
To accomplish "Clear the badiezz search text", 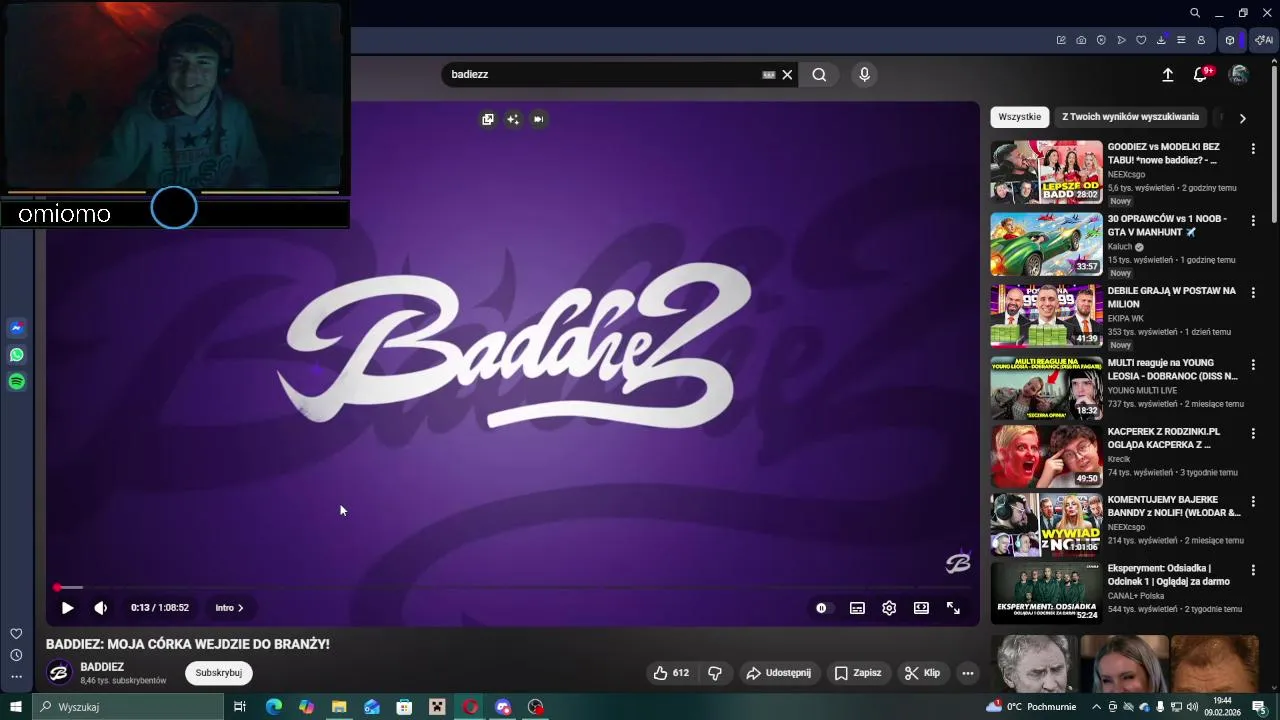I will (787, 74).
